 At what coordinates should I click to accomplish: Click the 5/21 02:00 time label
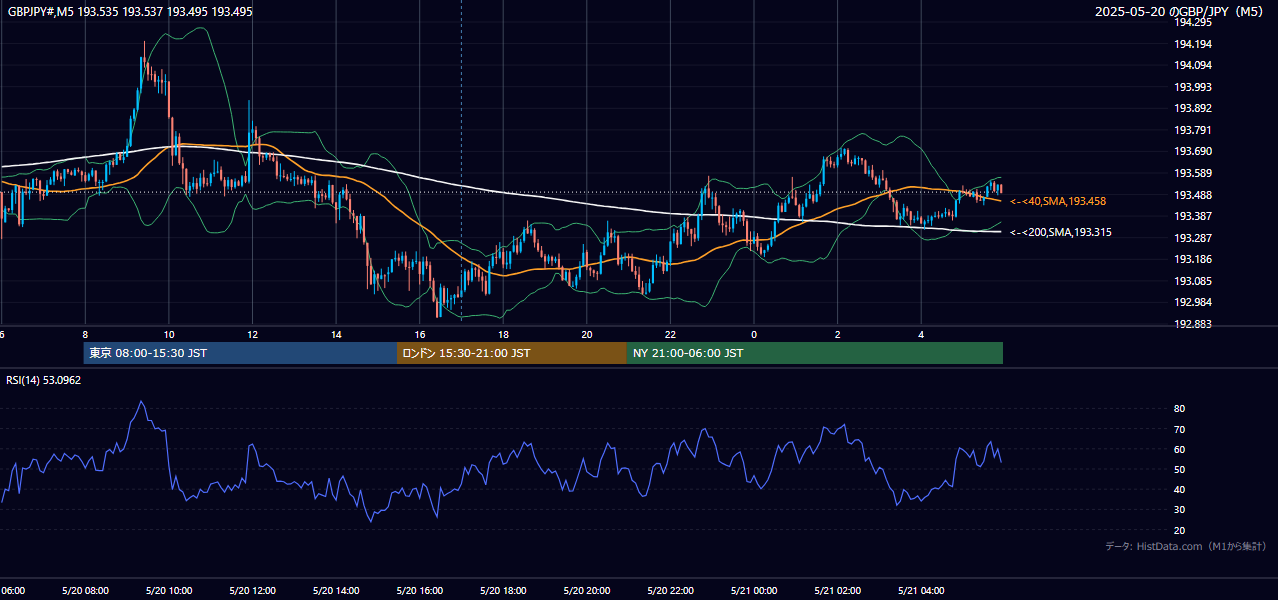[838, 590]
